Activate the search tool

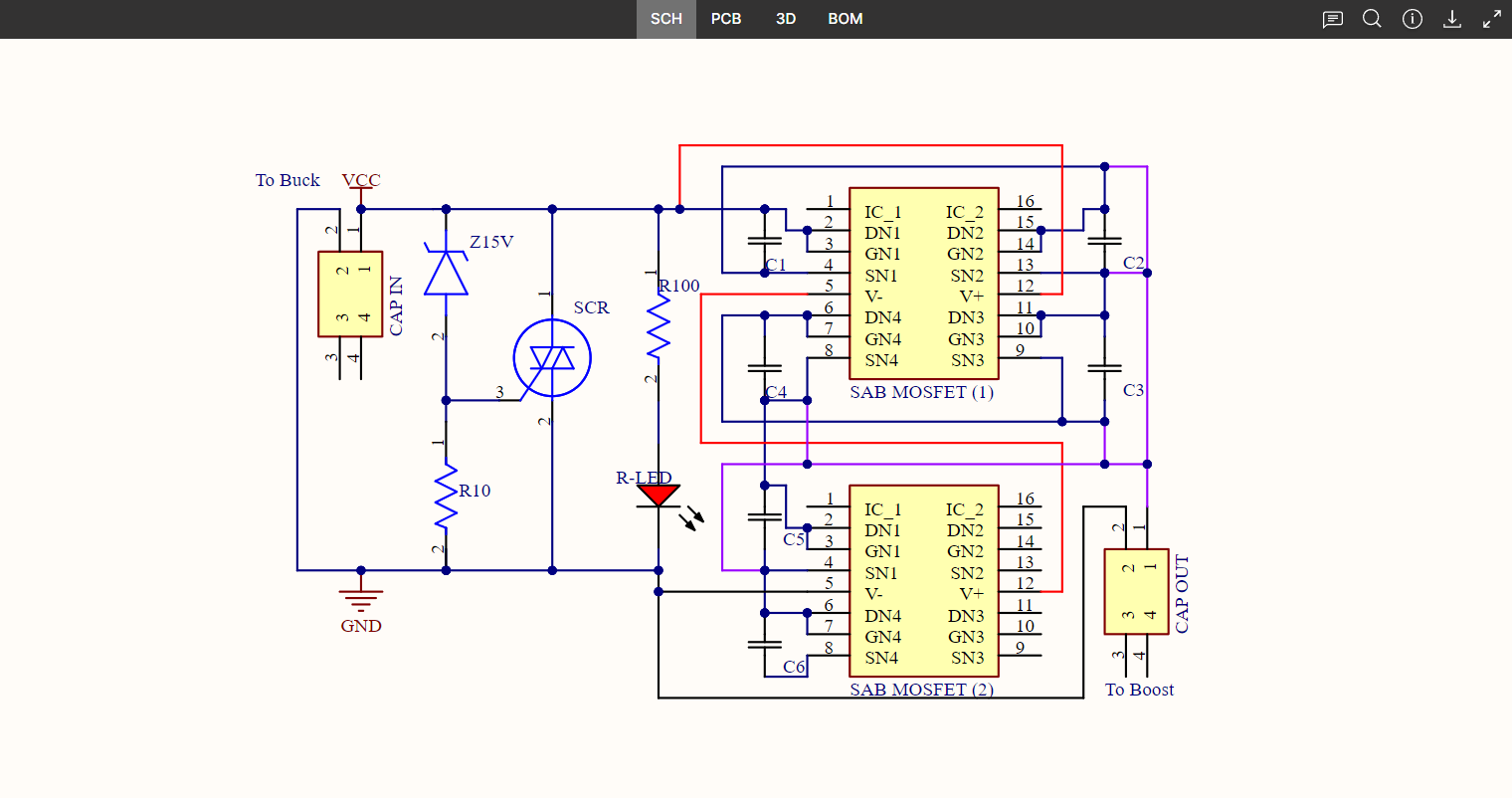[x=1372, y=18]
